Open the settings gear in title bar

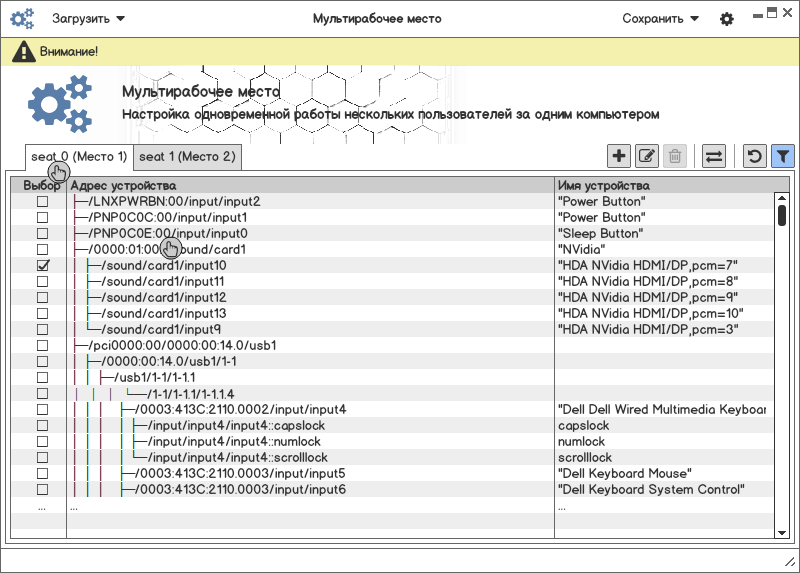pos(727,19)
